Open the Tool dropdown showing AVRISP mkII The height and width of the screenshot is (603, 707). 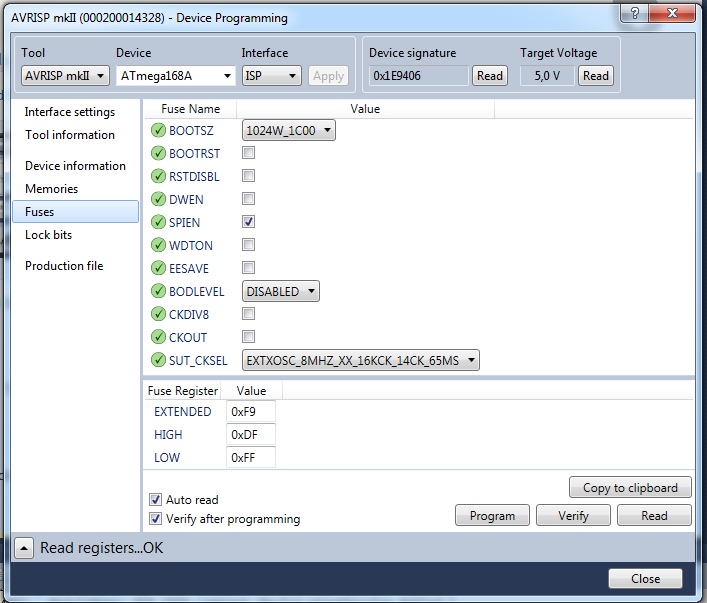[65, 76]
